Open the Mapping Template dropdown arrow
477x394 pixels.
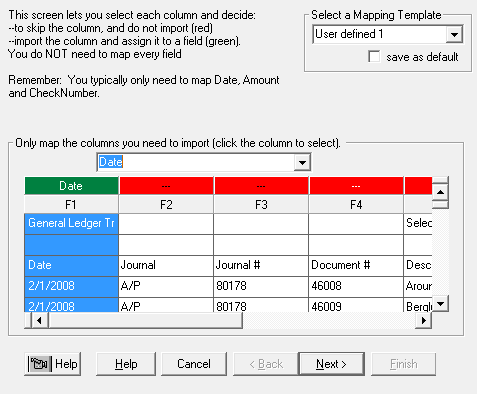click(x=454, y=34)
